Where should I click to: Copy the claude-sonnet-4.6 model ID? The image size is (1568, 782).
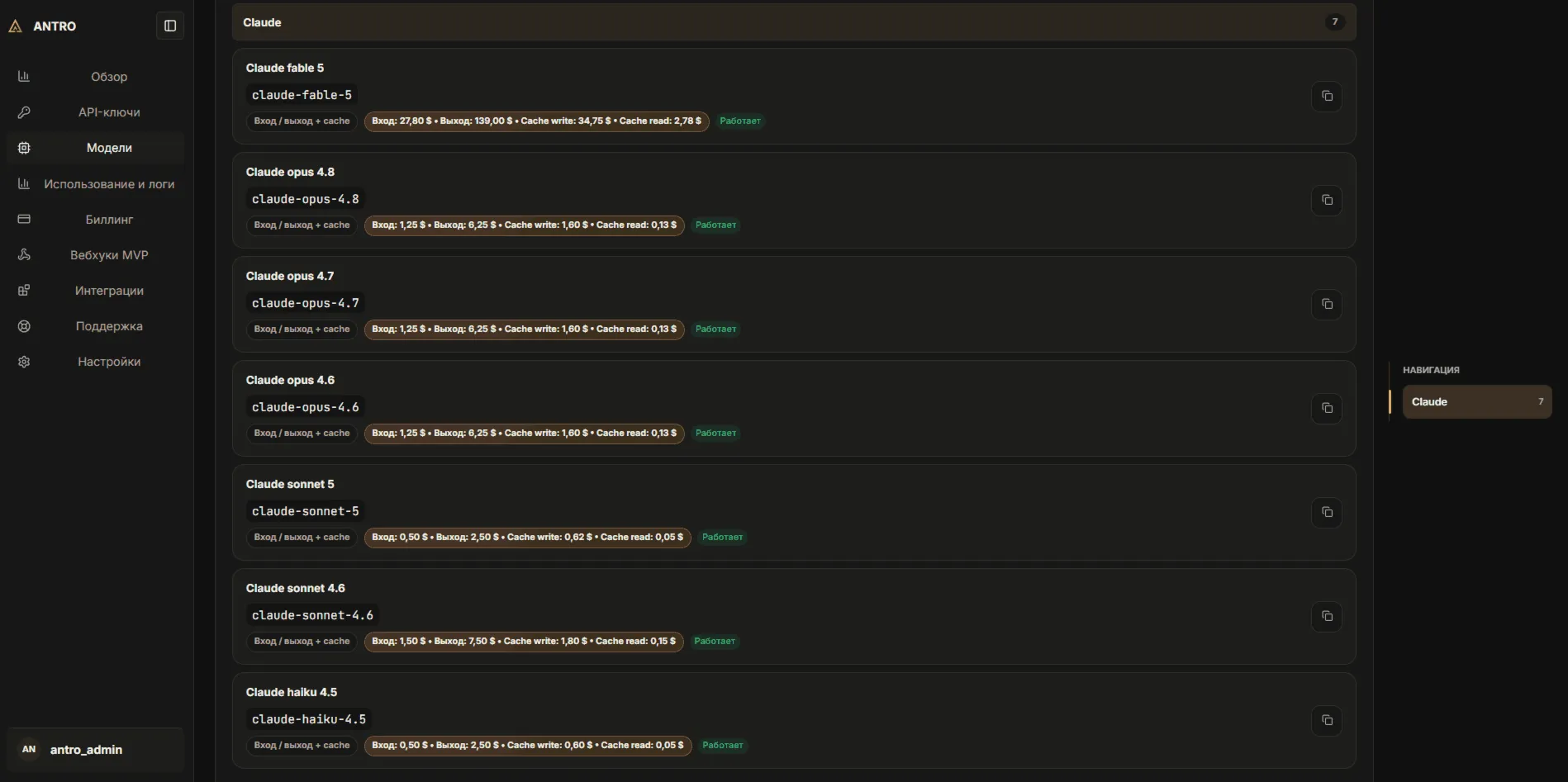point(1327,616)
